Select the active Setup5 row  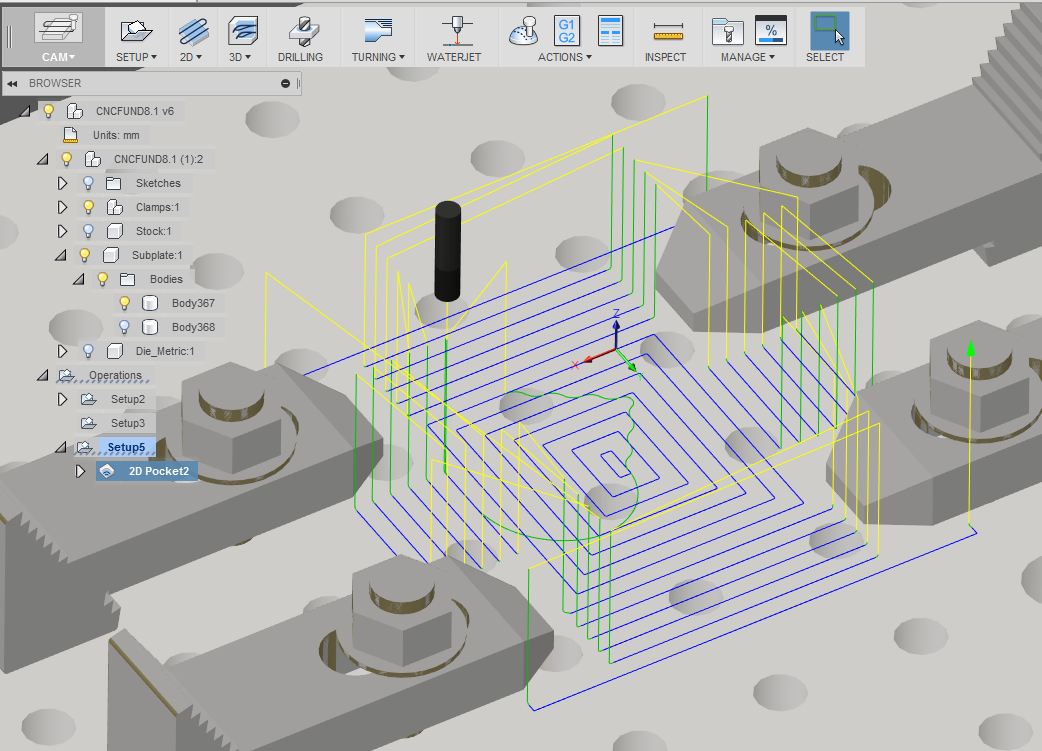pyautogui.click(x=126, y=447)
